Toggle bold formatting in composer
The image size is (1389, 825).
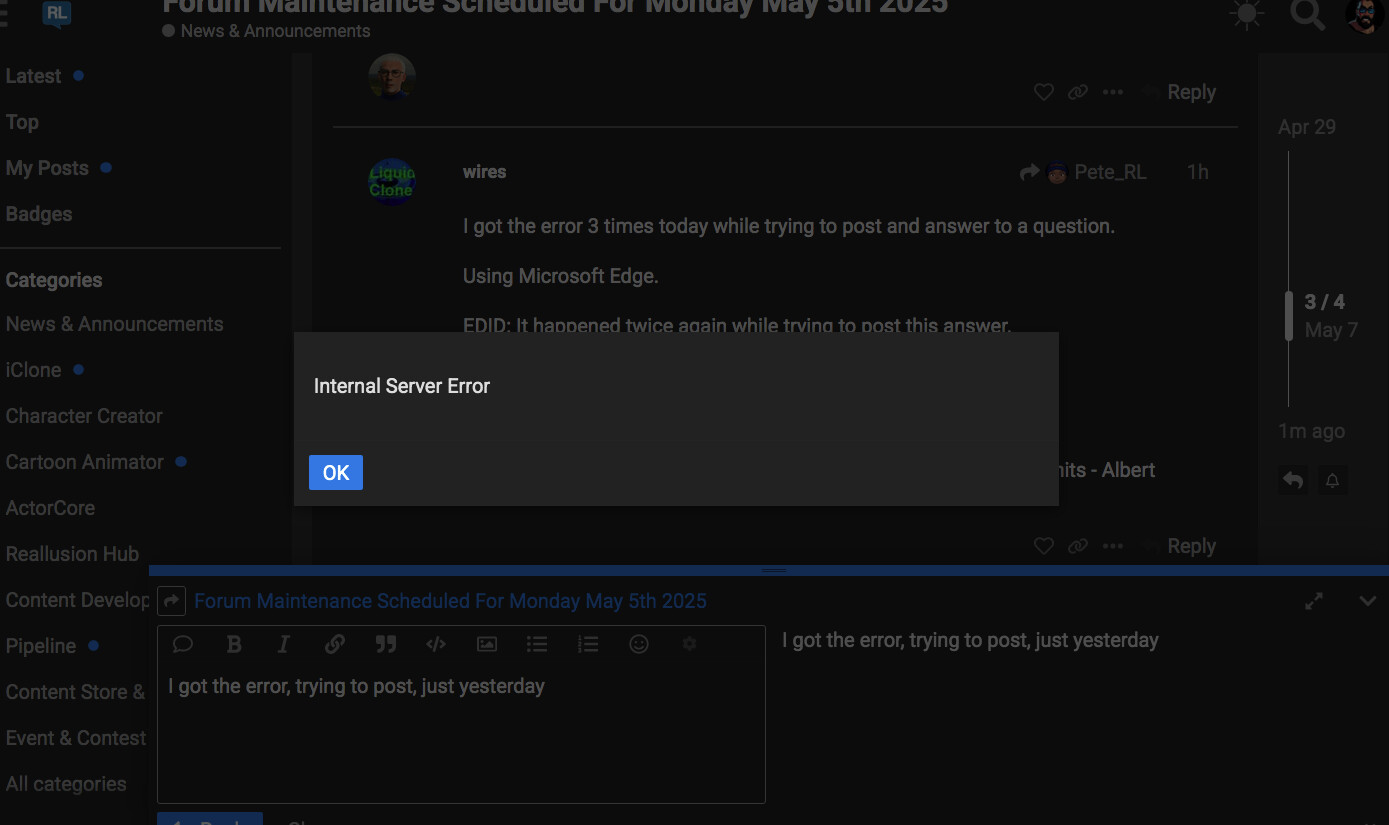tap(234, 644)
